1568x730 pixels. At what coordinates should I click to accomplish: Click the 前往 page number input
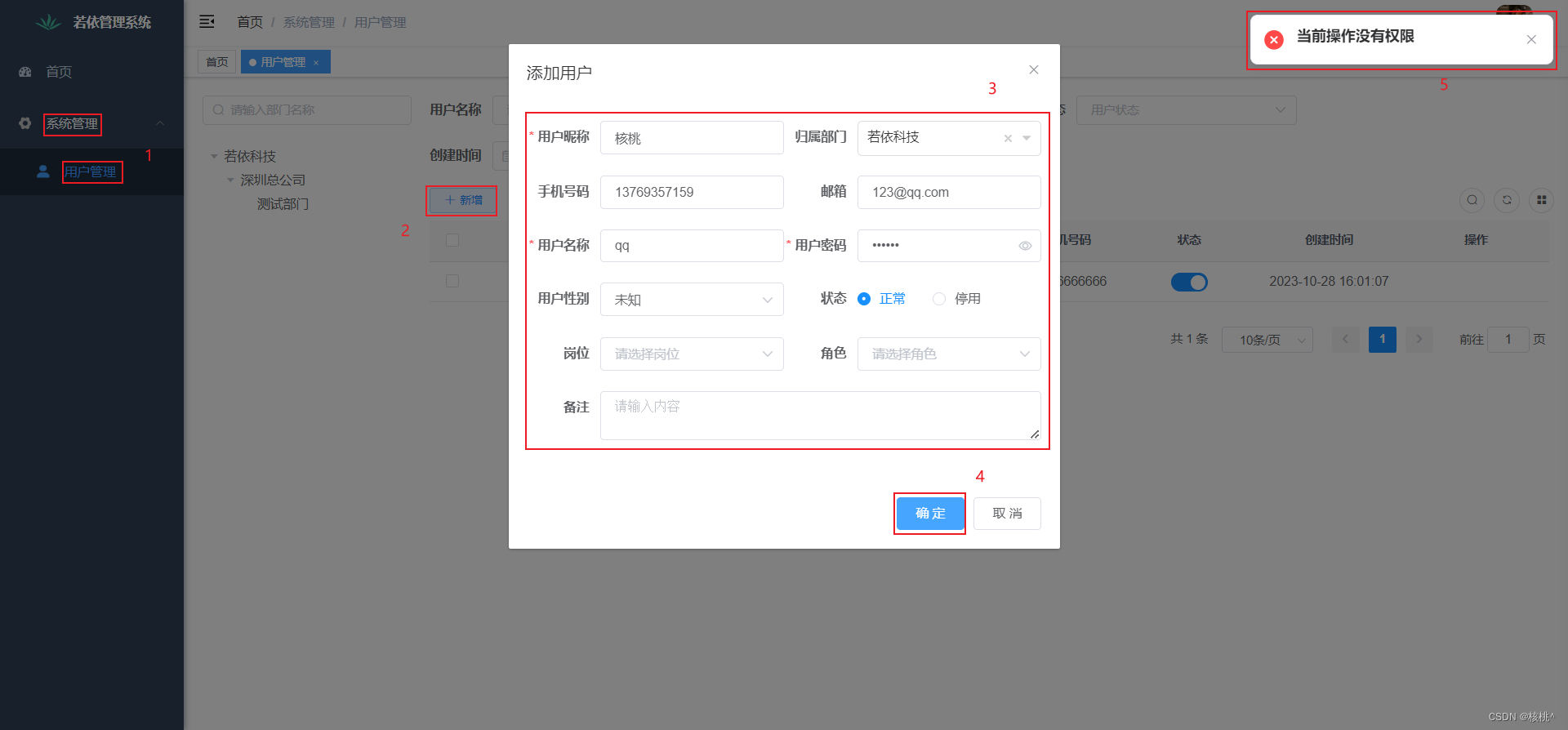(1508, 339)
